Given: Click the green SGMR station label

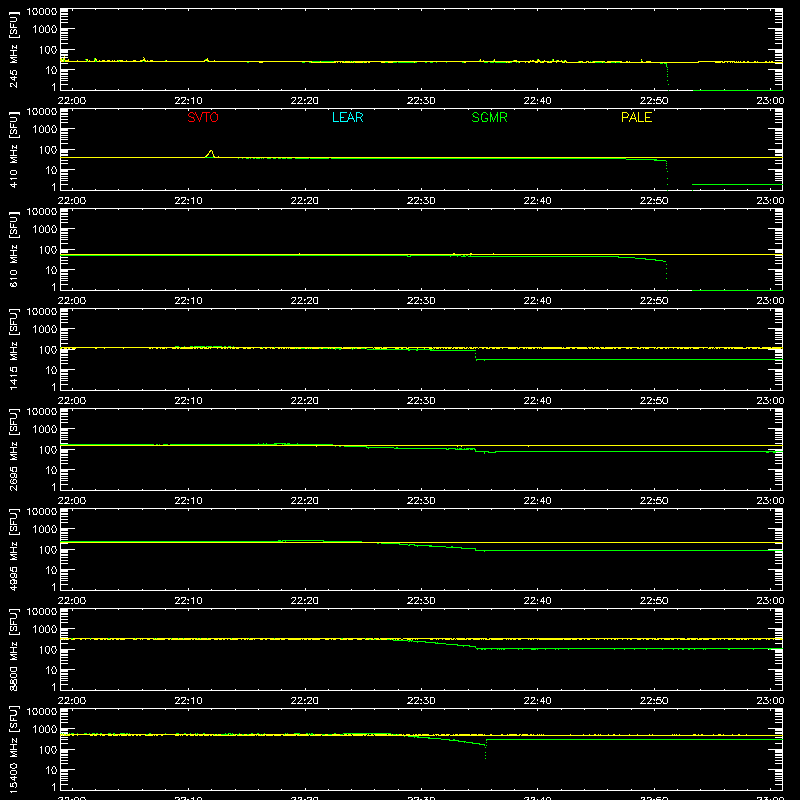Looking at the screenshot, I should coord(489,117).
